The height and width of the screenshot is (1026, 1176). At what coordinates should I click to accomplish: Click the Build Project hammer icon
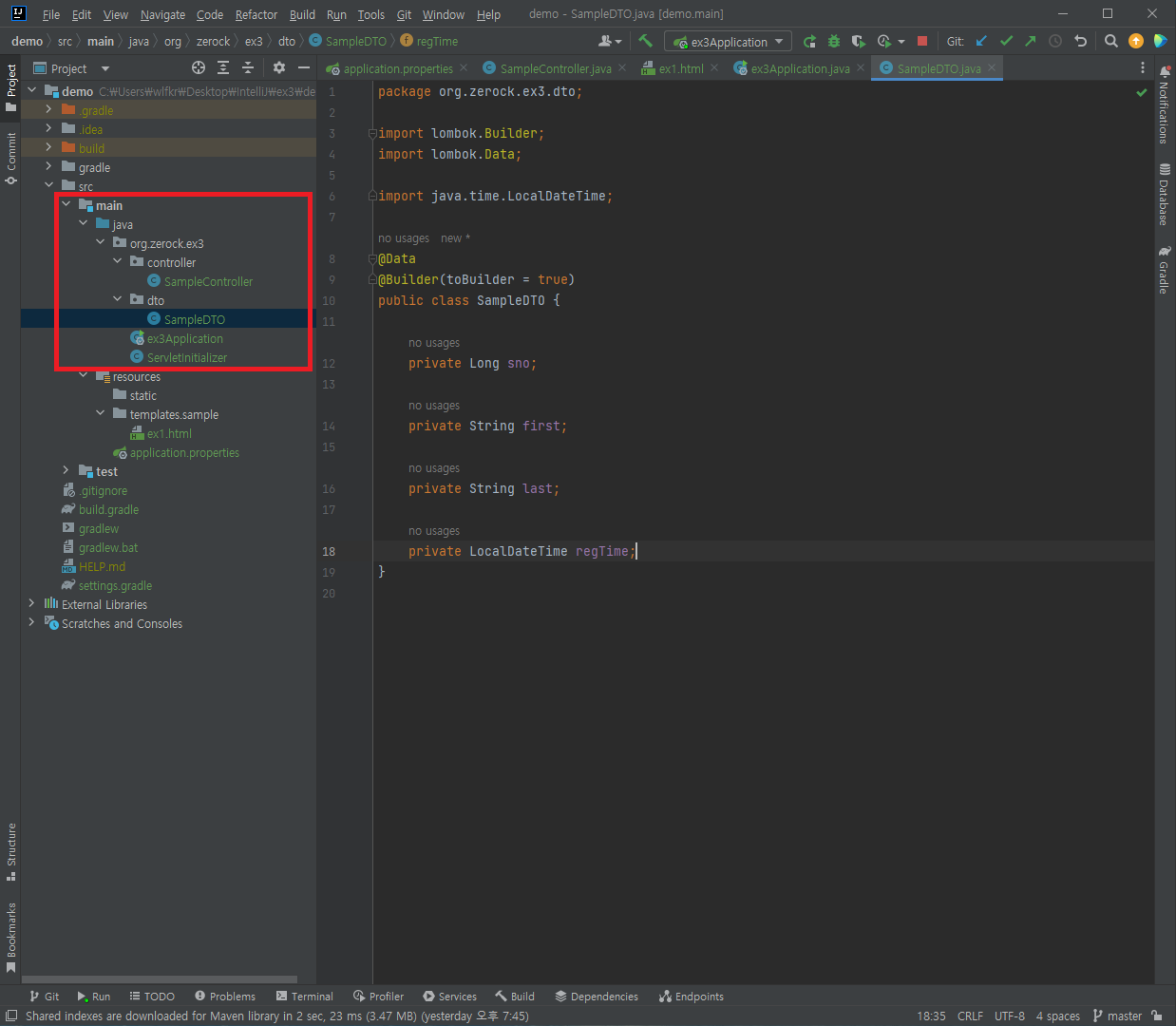[646, 41]
